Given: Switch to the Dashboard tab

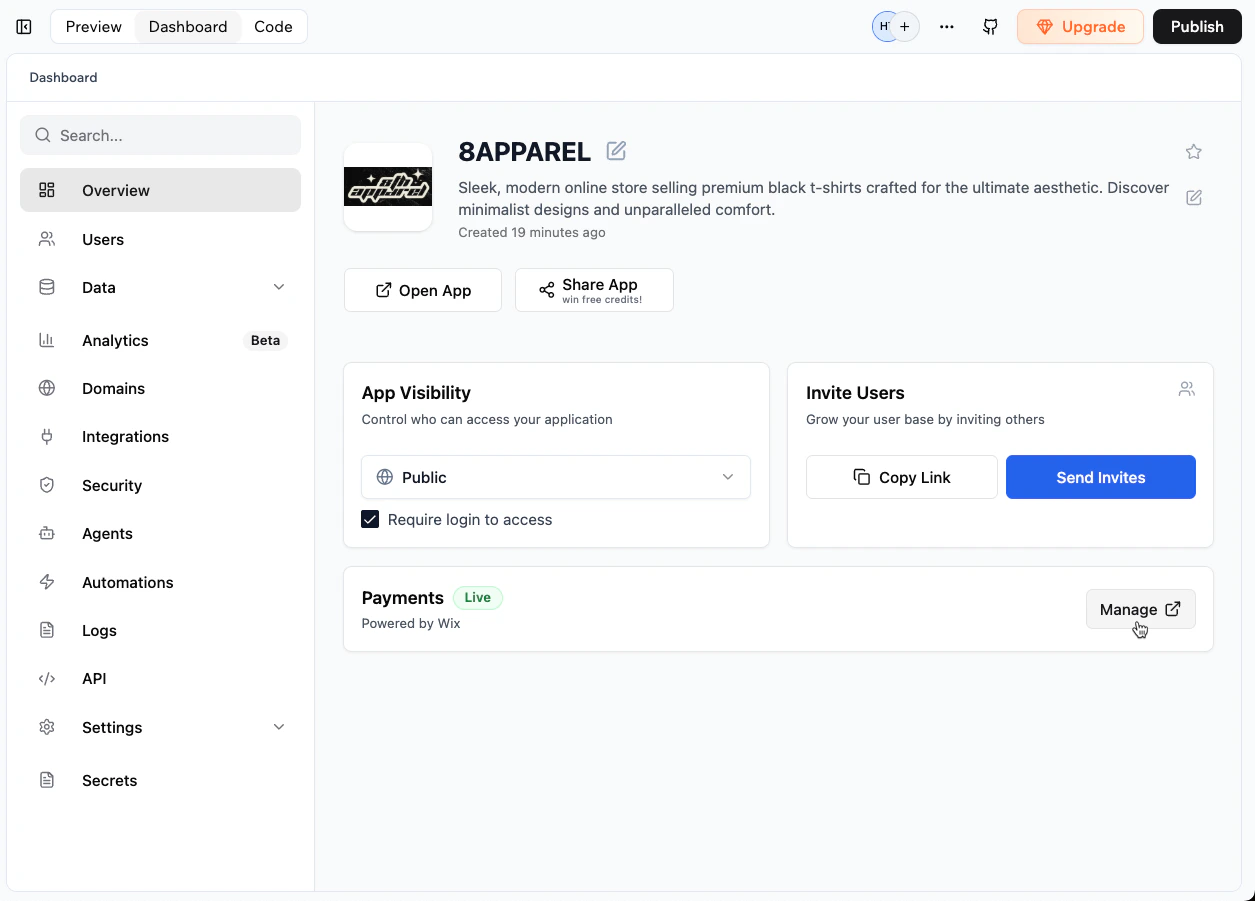Looking at the screenshot, I should click(188, 27).
